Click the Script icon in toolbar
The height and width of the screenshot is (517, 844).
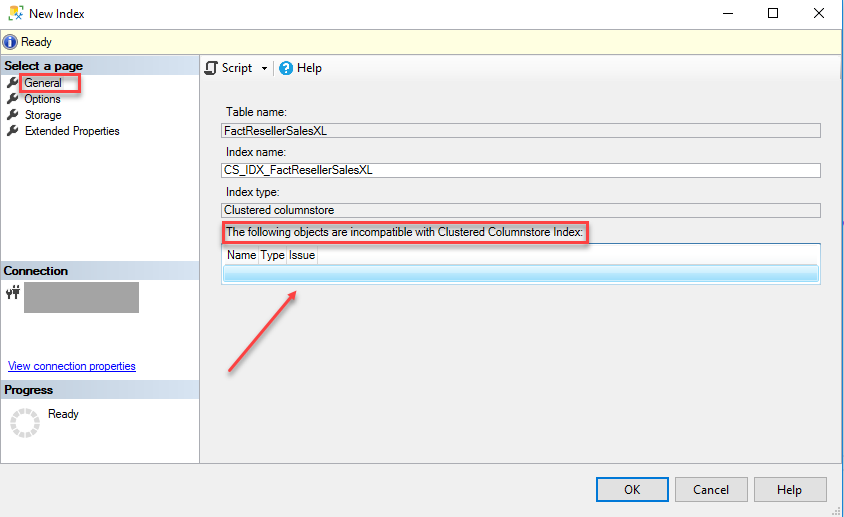(211, 68)
